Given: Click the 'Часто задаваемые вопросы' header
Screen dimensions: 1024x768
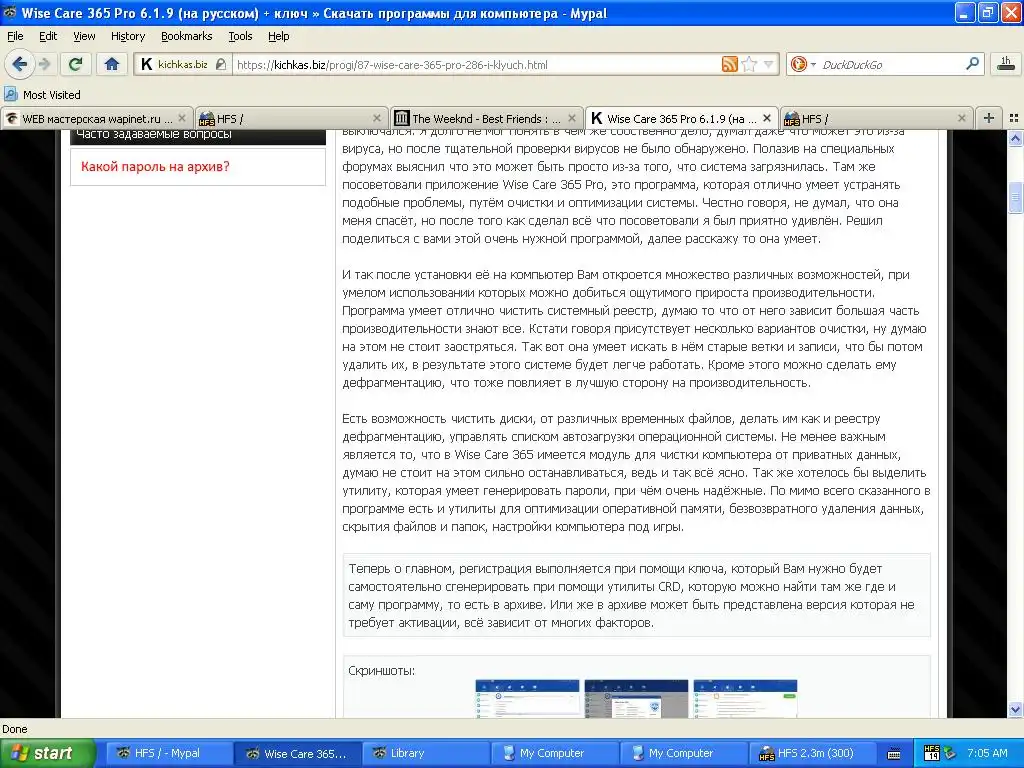Looking at the screenshot, I should click(198, 135).
